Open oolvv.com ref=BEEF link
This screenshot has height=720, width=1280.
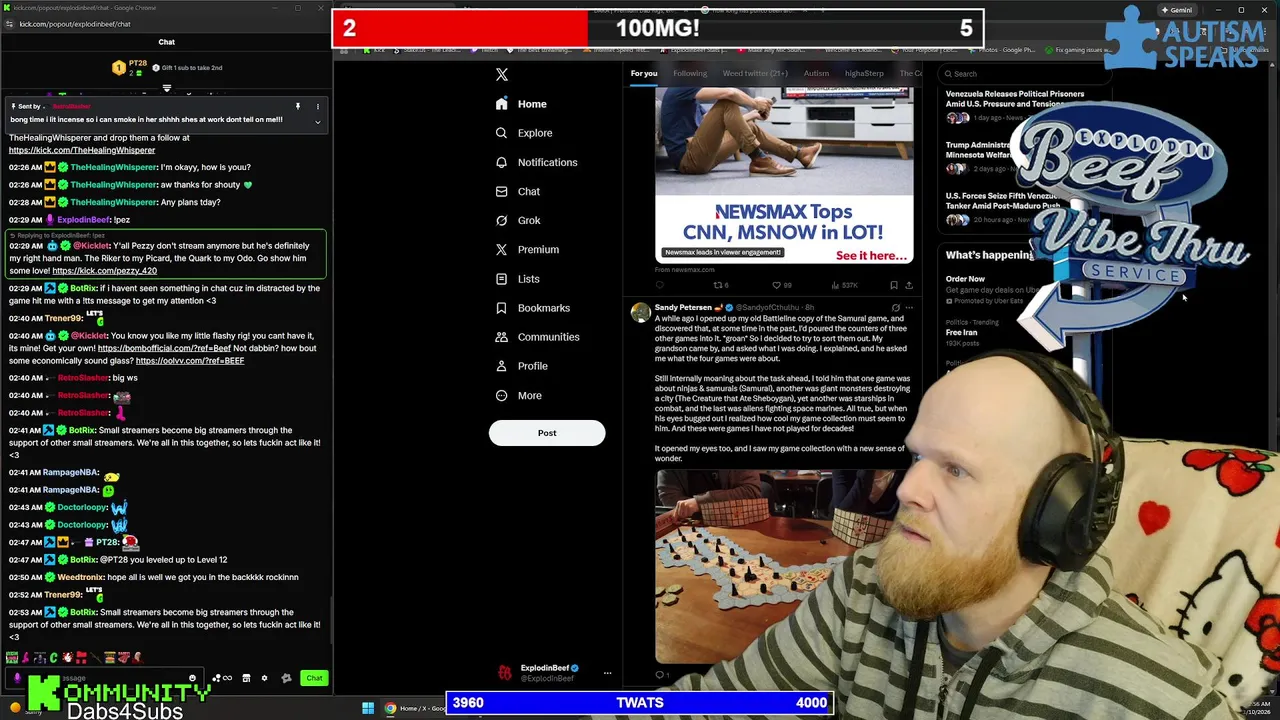pos(190,360)
